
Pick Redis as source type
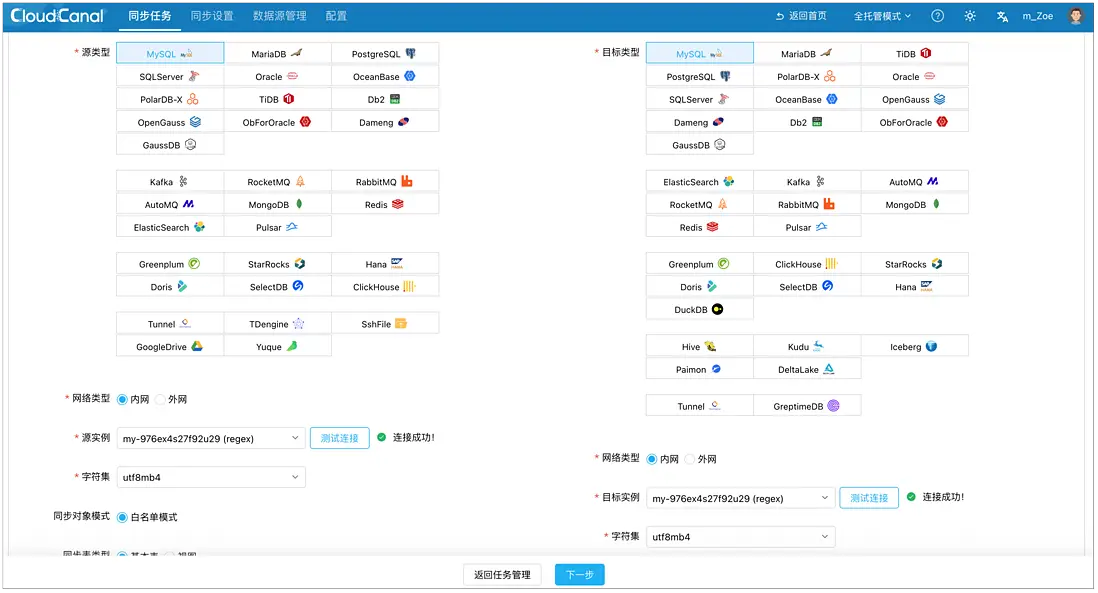(x=384, y=204)
